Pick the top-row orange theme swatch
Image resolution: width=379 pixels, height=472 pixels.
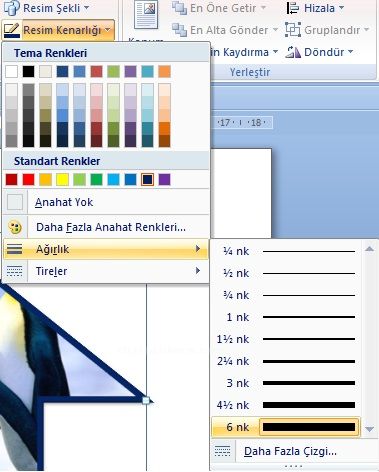(165, 71)
